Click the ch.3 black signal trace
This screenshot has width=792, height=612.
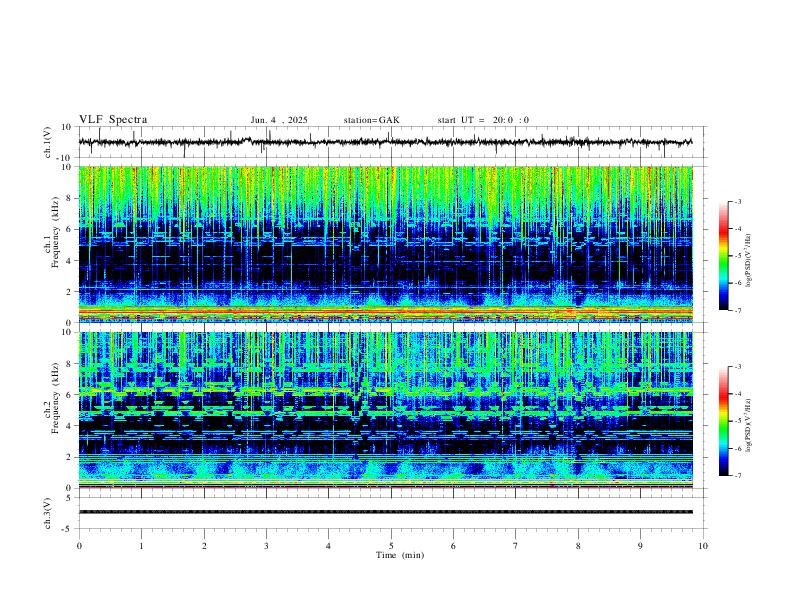coord(385,512)
